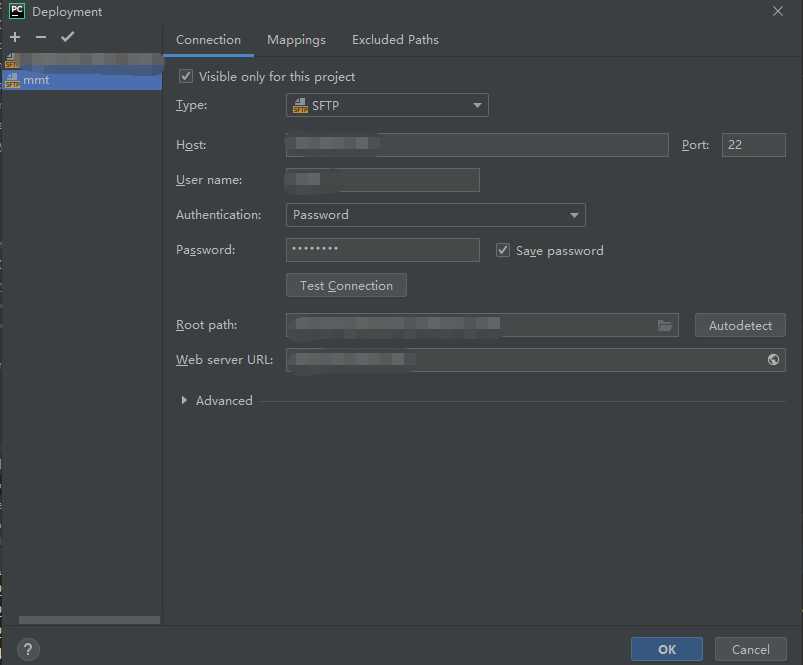Click the Port input field
Screen dimensions: 803x665
(753, 145)
